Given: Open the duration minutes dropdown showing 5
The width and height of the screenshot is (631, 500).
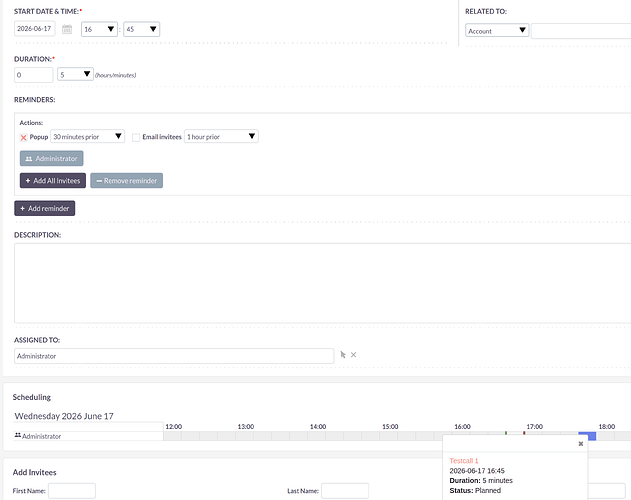Looking at the screenshot, I should coord(75,74).
